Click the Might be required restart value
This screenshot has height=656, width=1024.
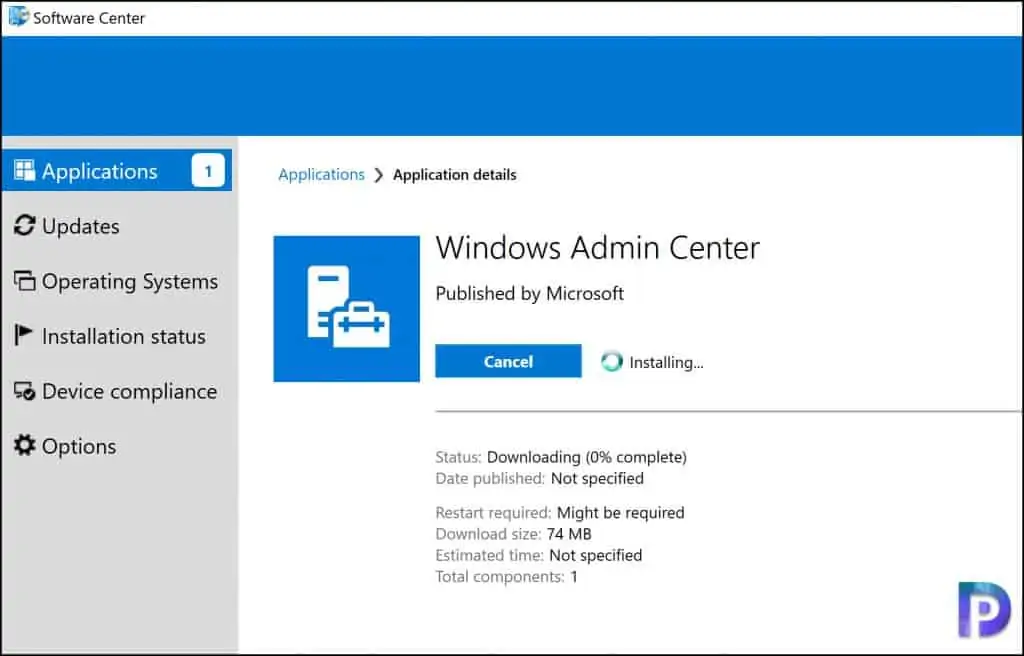click(620, 513)
